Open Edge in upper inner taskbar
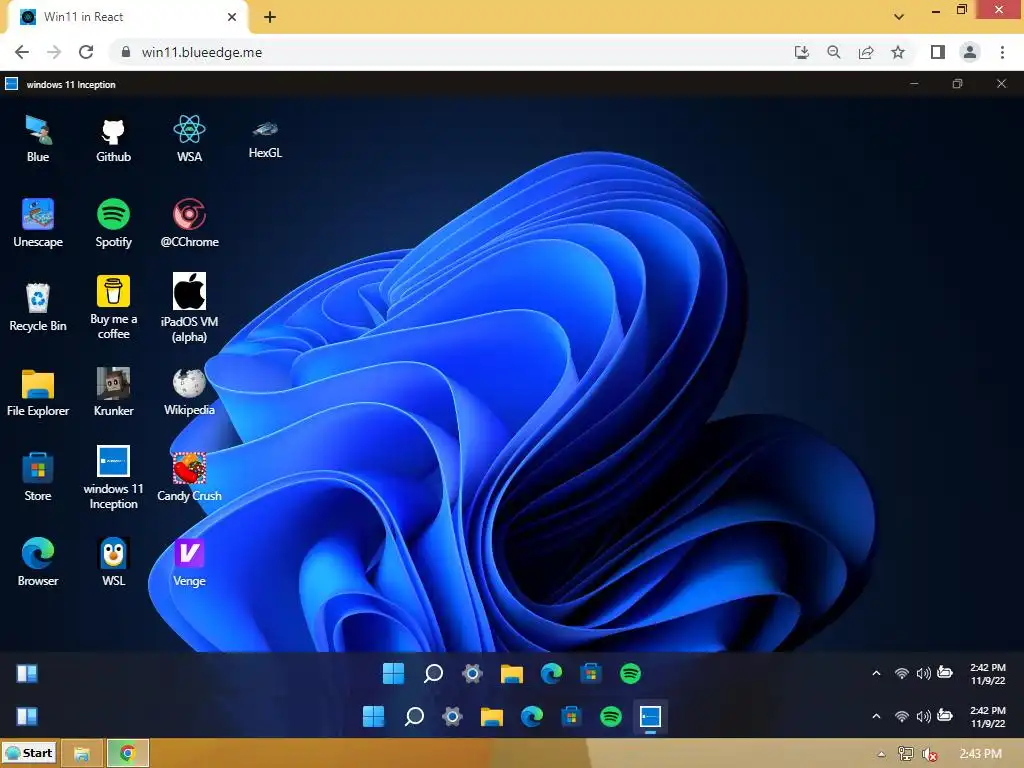 pos(551,673)
